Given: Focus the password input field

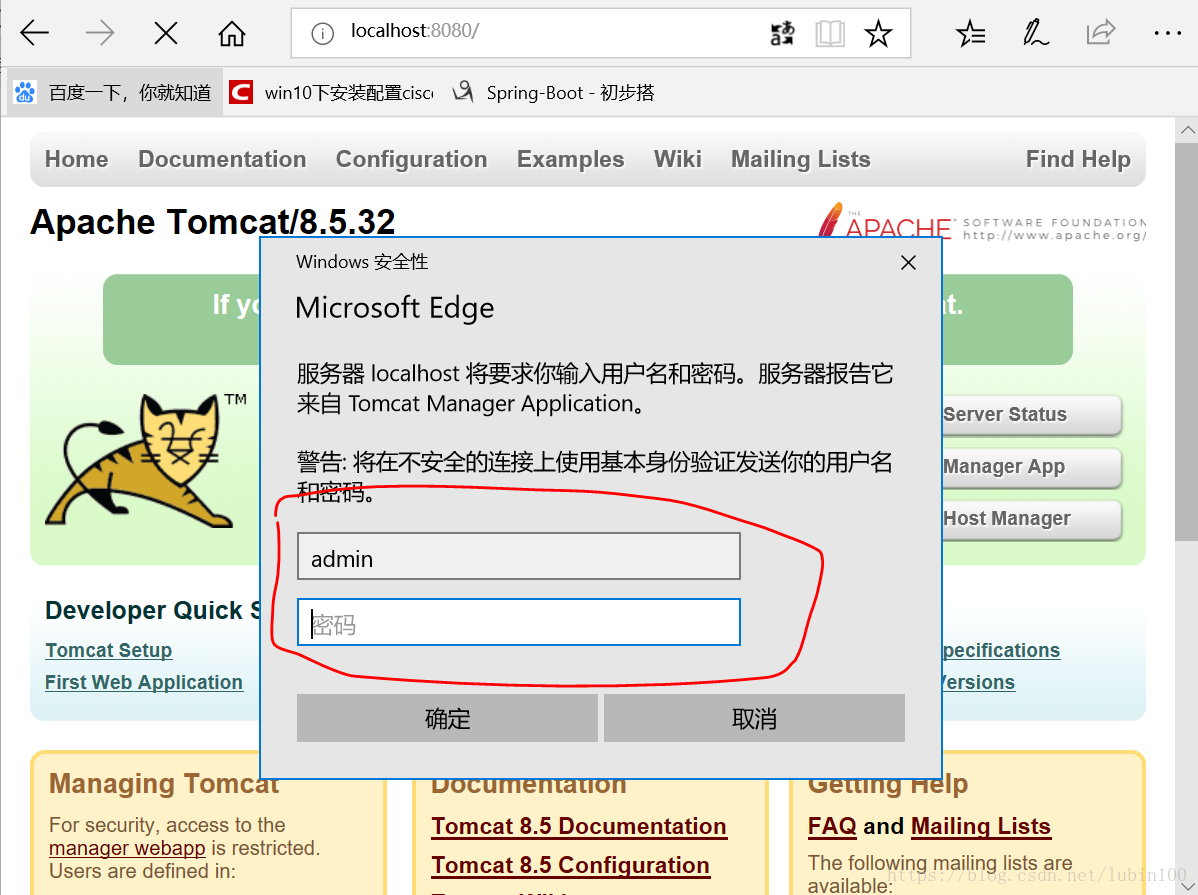Looking at the screenshot, I should tap(519, 622).
